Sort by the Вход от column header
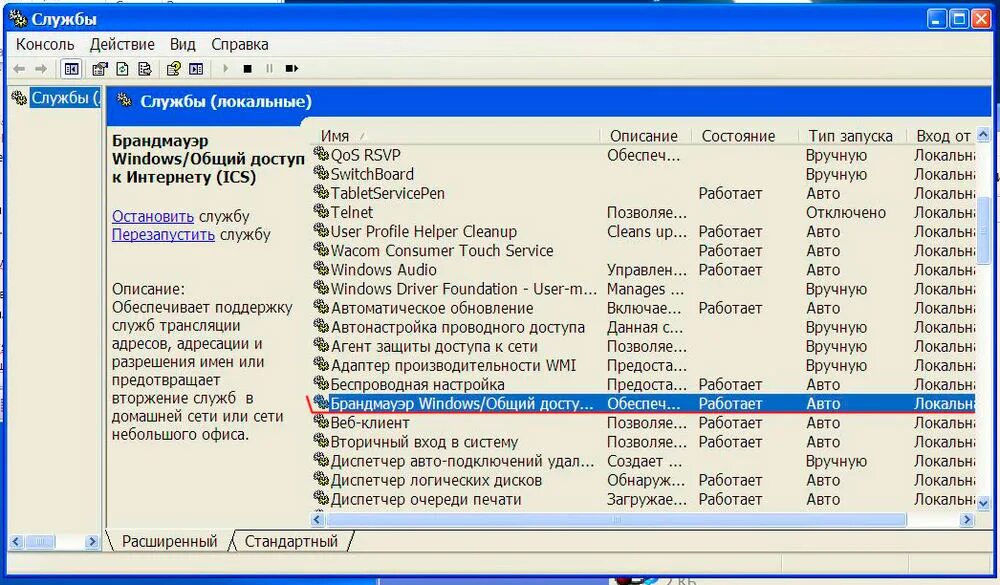The image size is (1000, 585). pyautogui.click(x=943, y=136)
